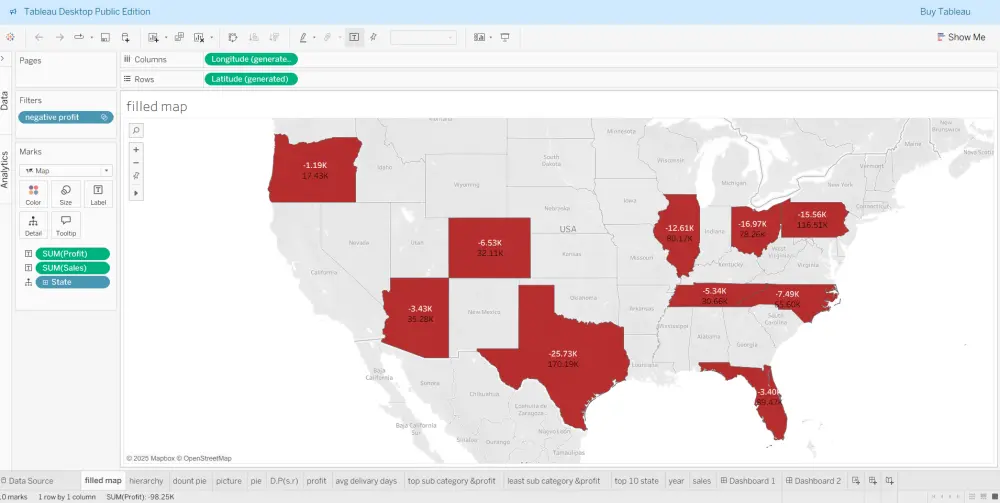Open the Highlight dropdown arrow
Screen dimensions: 1000x503
(314, 38)
